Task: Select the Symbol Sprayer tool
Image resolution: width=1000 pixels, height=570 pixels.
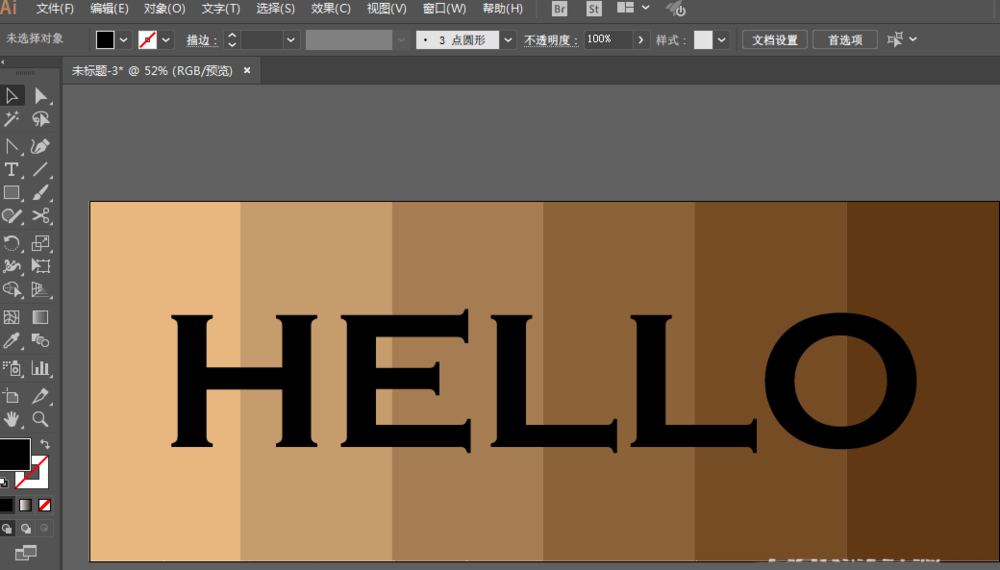Action: point(12,368)
